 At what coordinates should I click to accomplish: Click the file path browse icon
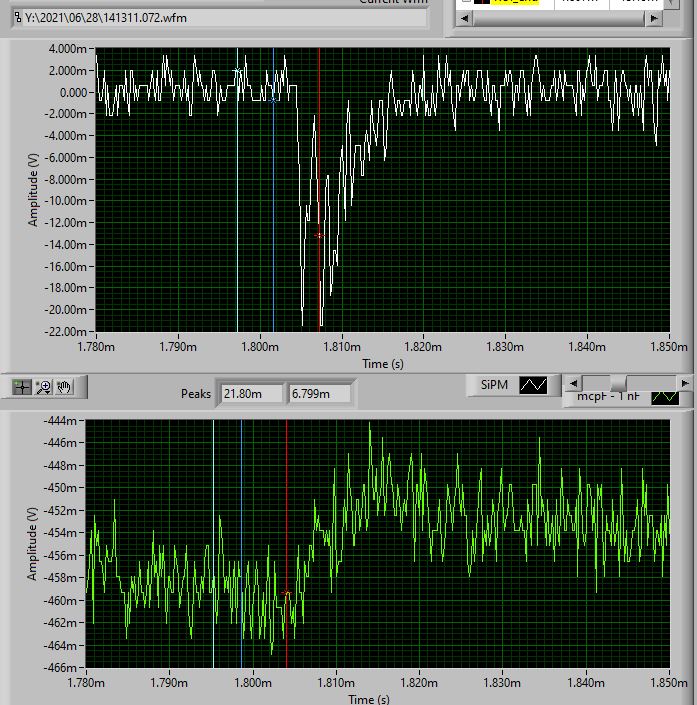[x=17, y=17]
